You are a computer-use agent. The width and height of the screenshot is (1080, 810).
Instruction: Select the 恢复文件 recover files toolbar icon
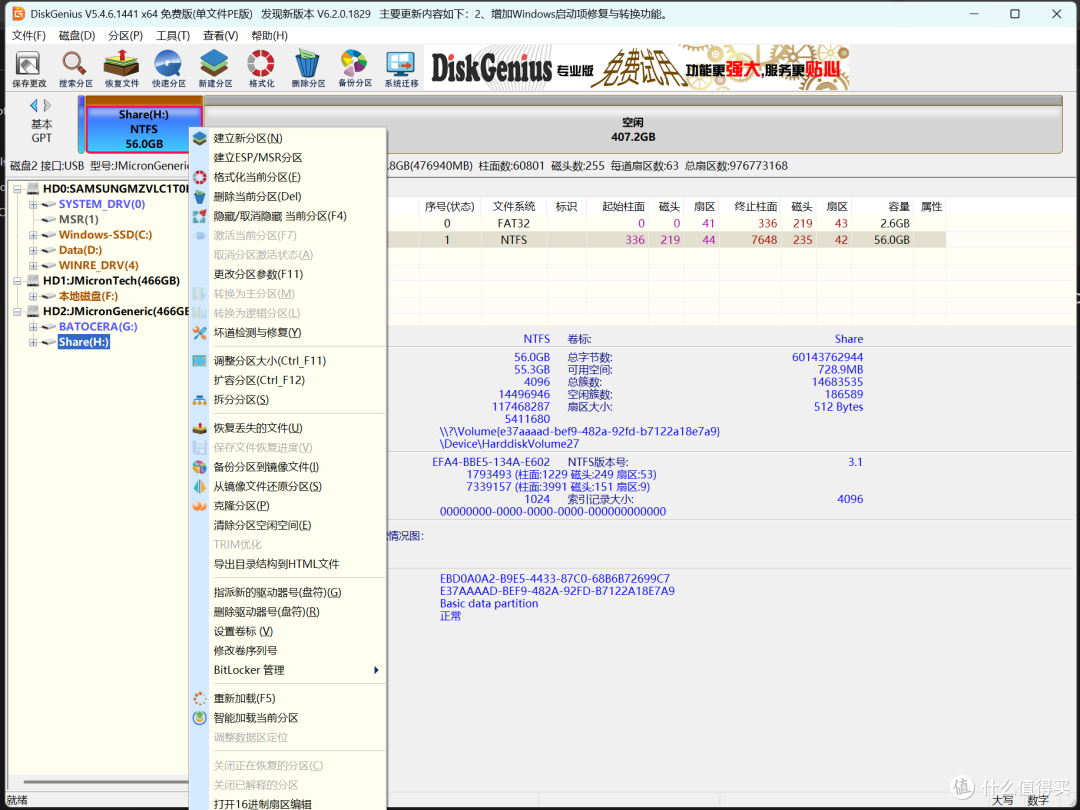pos(122,69)
